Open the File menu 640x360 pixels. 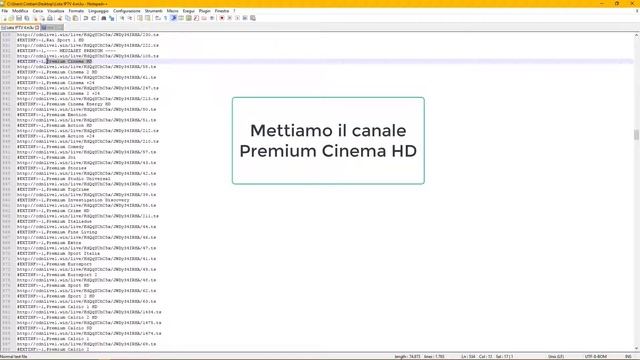click(4, 11)
